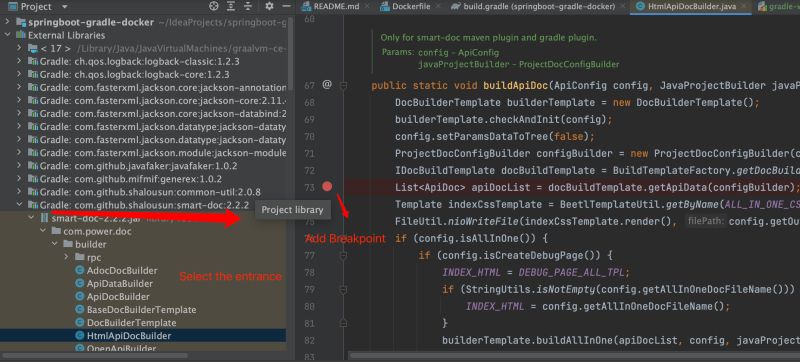Expand springboot-gradle-docker project node
The image size is (800, 362).
click(8, 22)
